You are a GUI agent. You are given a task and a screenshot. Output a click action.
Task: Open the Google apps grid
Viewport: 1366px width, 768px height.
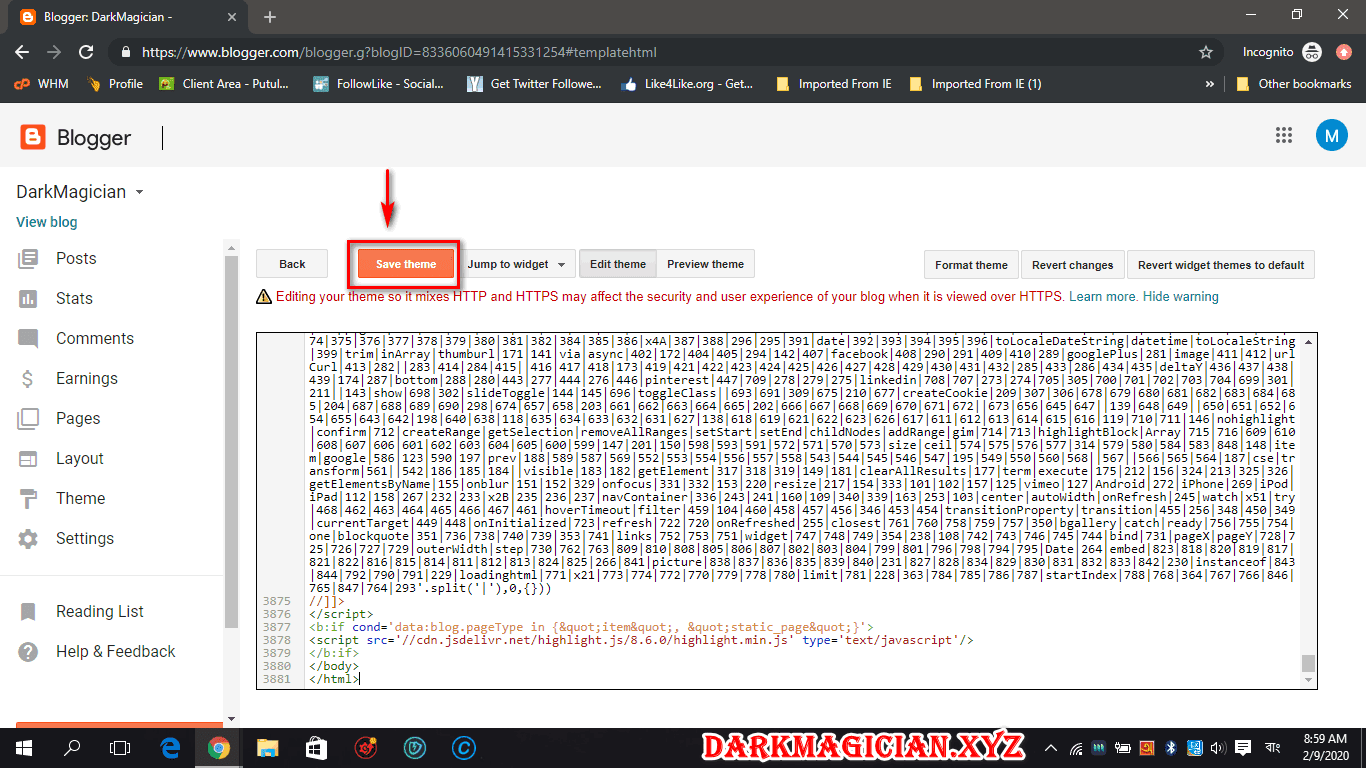click(x=1284, y=136)
